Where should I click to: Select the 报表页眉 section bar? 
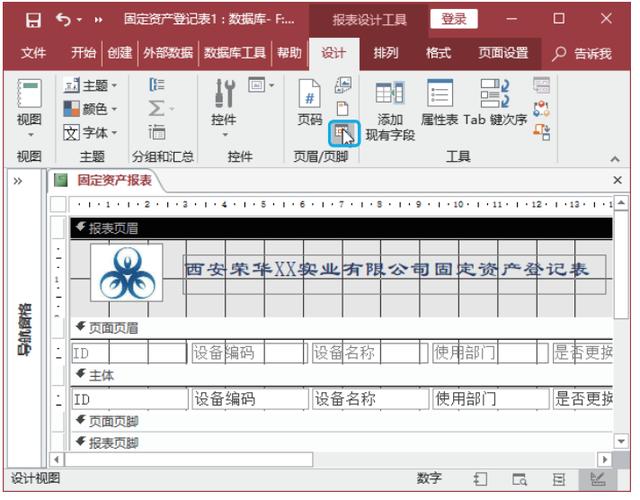pos(341,228)
